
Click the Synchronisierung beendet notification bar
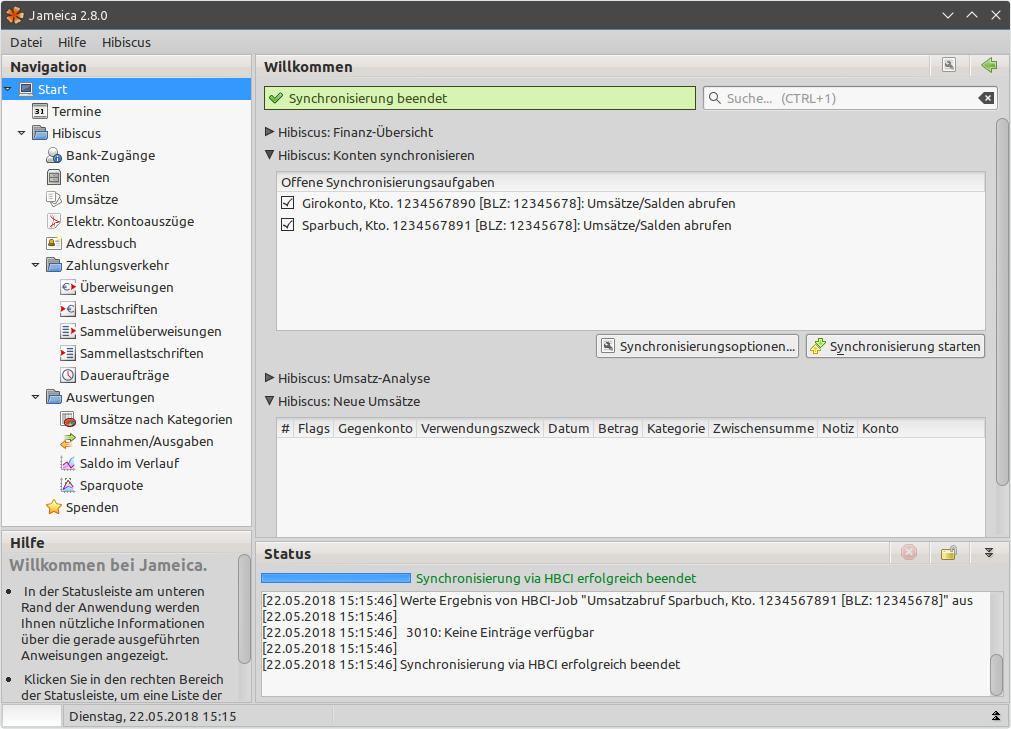[x=480, y=98]
